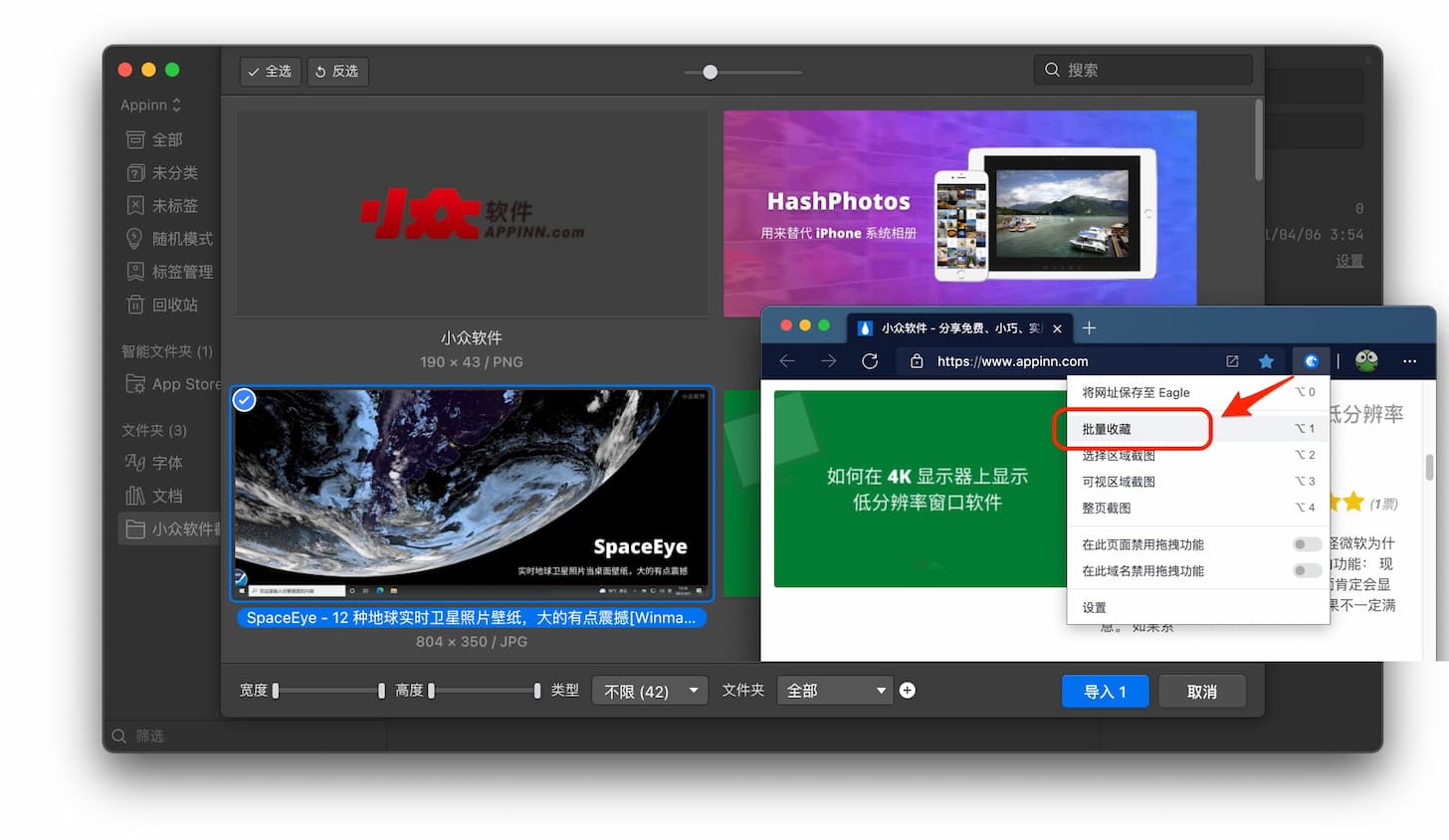Image resolution: width=1449 pixels, height=840 pixels.
Task: Open the 类型 dropdown showing 不限 (42)
Action: [x=649, y=690]
